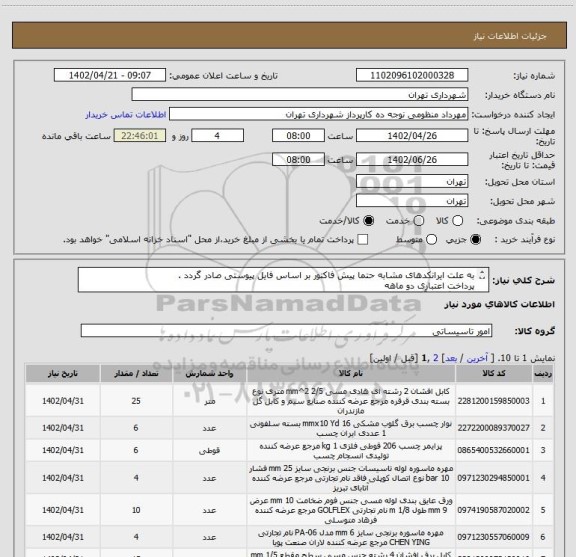Open the اطلاعات تماس خریدار link
This screenshot has width=576, height=557.
click(x=126, y=115)
